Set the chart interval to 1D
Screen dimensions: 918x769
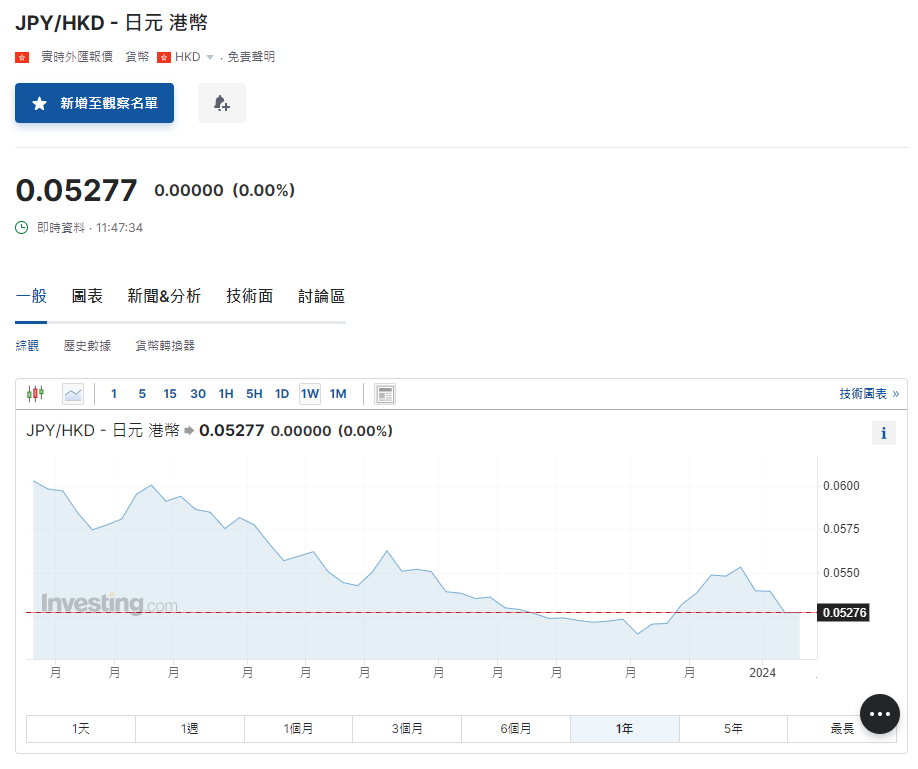(x=282, y=394)
